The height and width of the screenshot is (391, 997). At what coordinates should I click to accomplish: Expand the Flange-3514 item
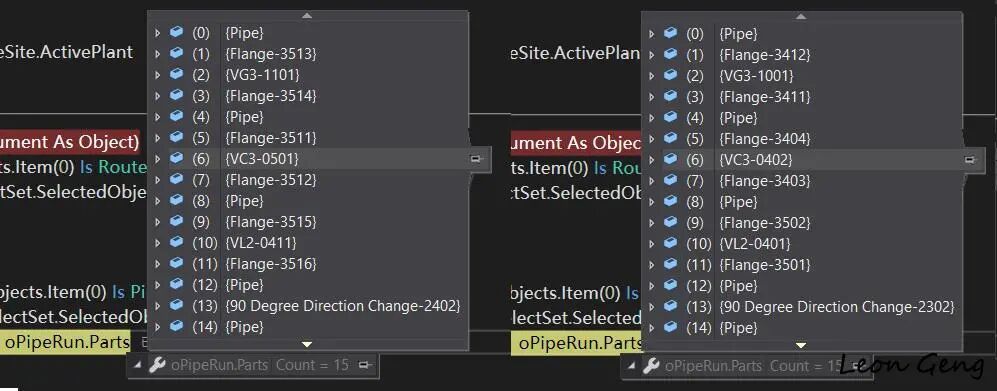(x=158, y=96)
